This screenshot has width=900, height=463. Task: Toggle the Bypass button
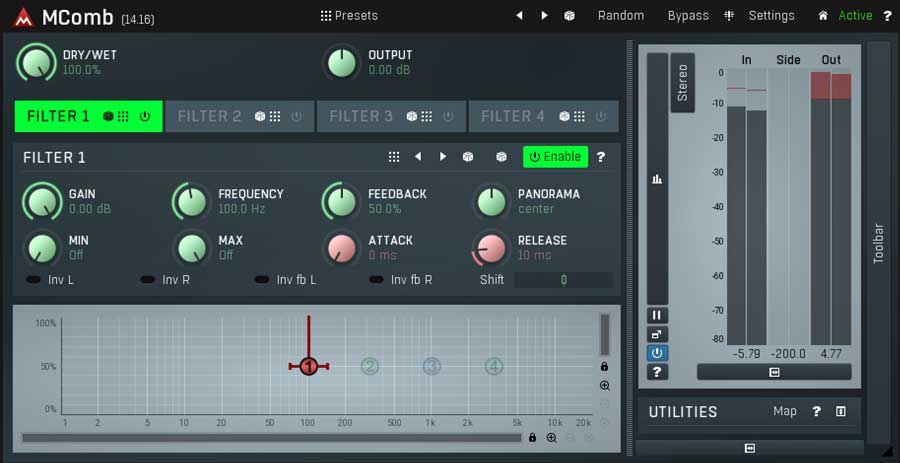tap(688, 15)
